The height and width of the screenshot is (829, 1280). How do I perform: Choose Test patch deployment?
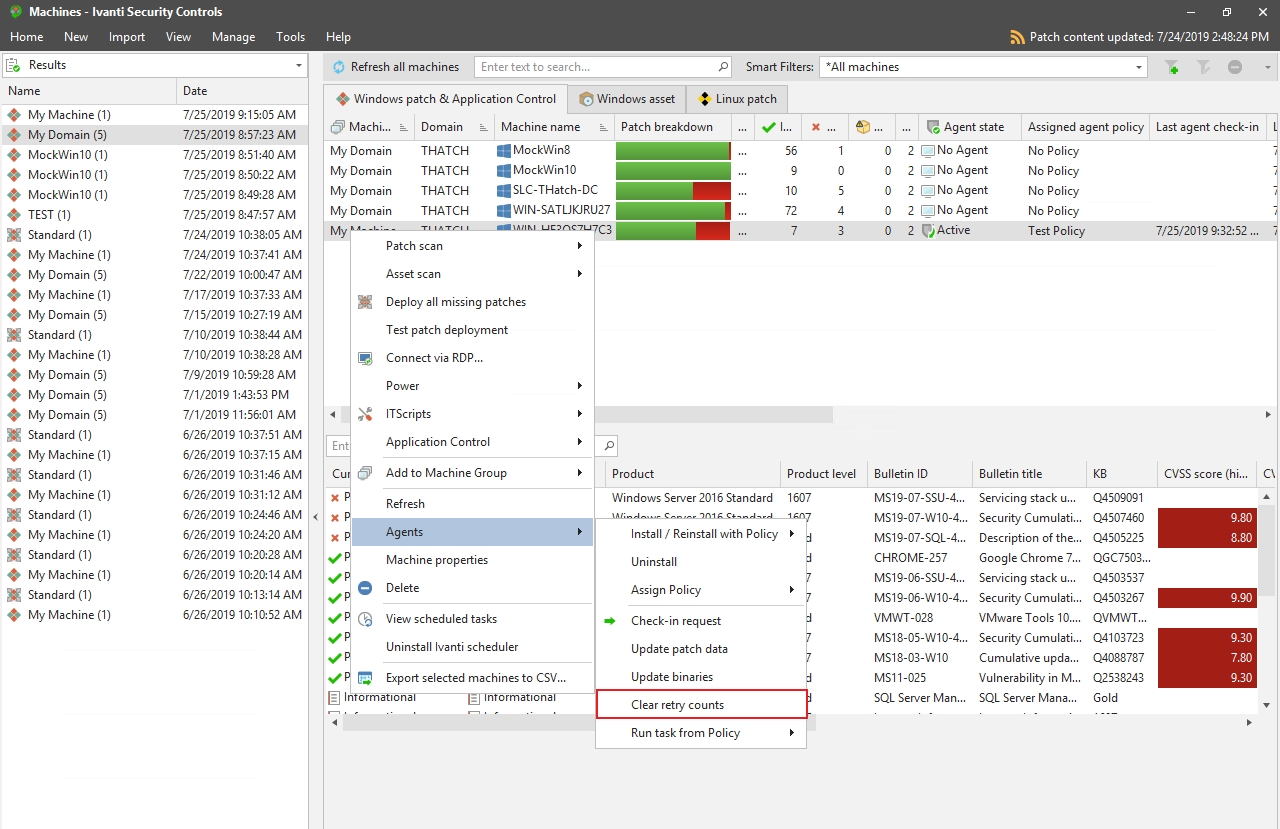[x=472, y=330]
